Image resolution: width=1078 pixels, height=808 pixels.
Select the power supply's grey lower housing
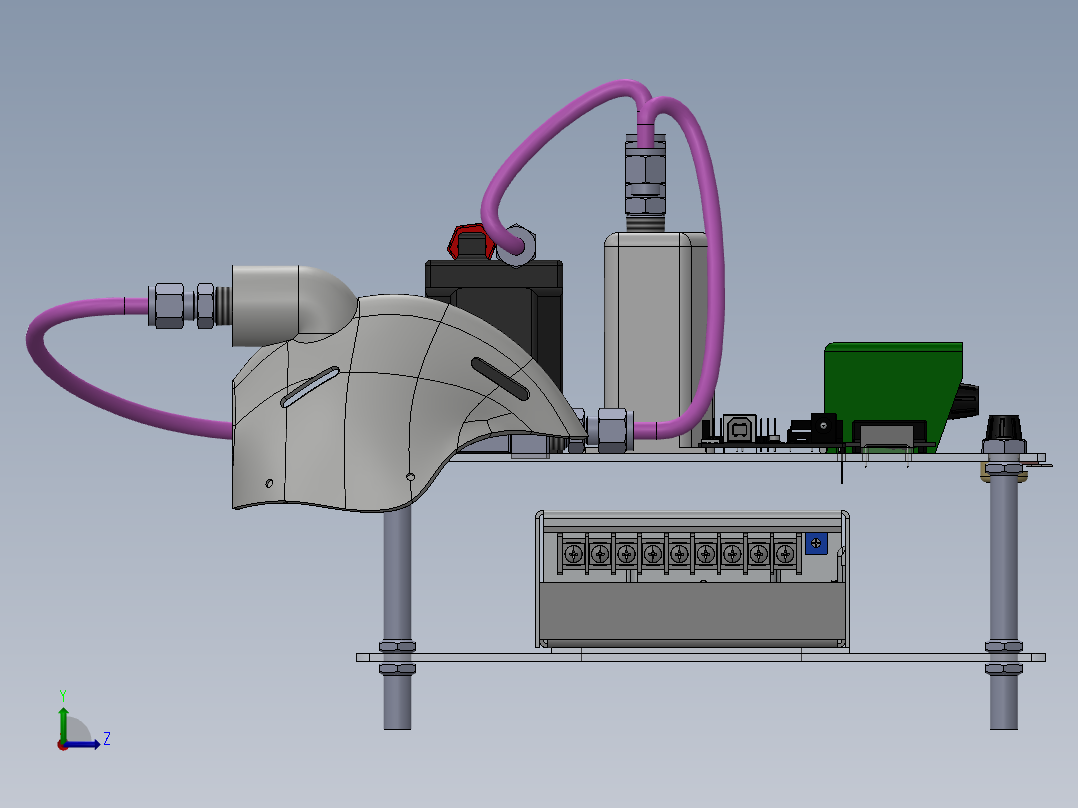pyautogui.click(x=691, y=612)
